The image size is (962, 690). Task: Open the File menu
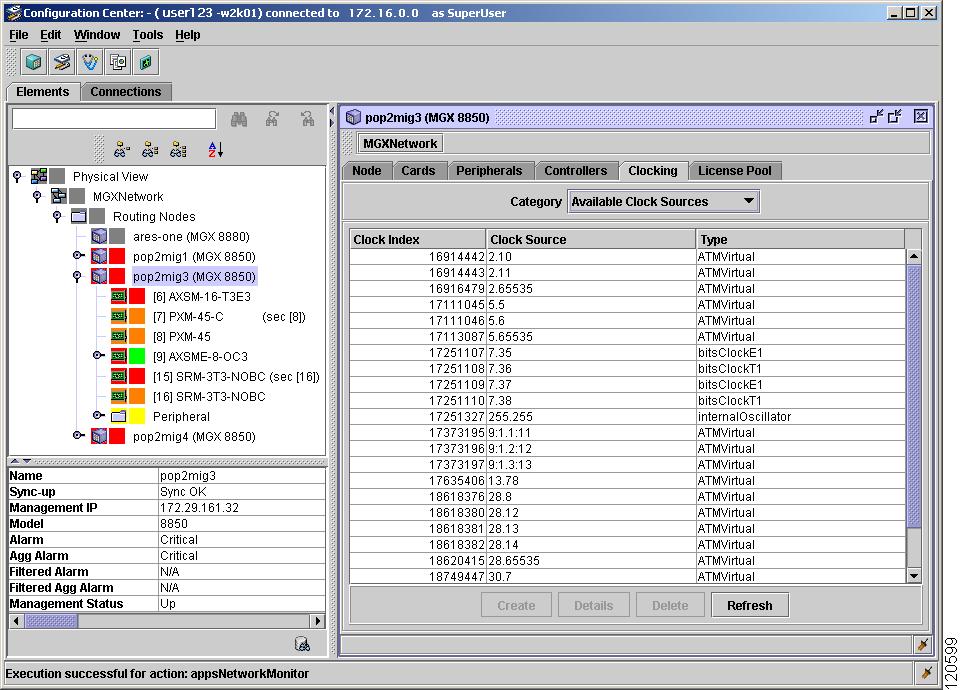[x=18, y=35]
